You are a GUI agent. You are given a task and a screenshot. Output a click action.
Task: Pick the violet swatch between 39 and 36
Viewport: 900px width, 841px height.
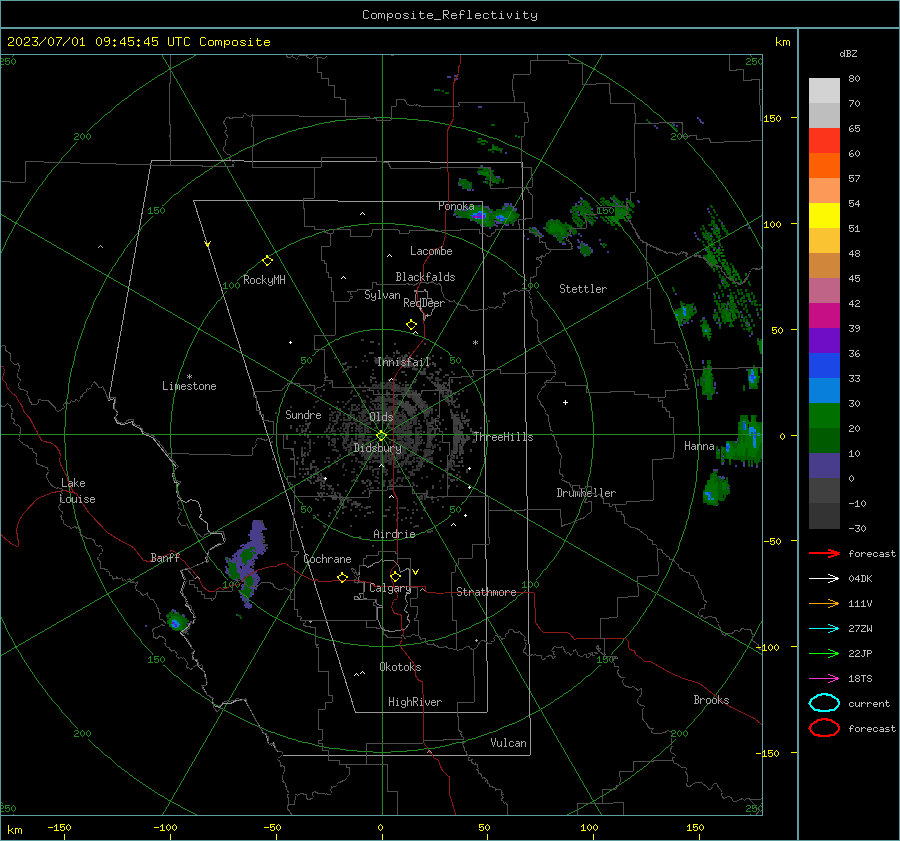point(824,340)
